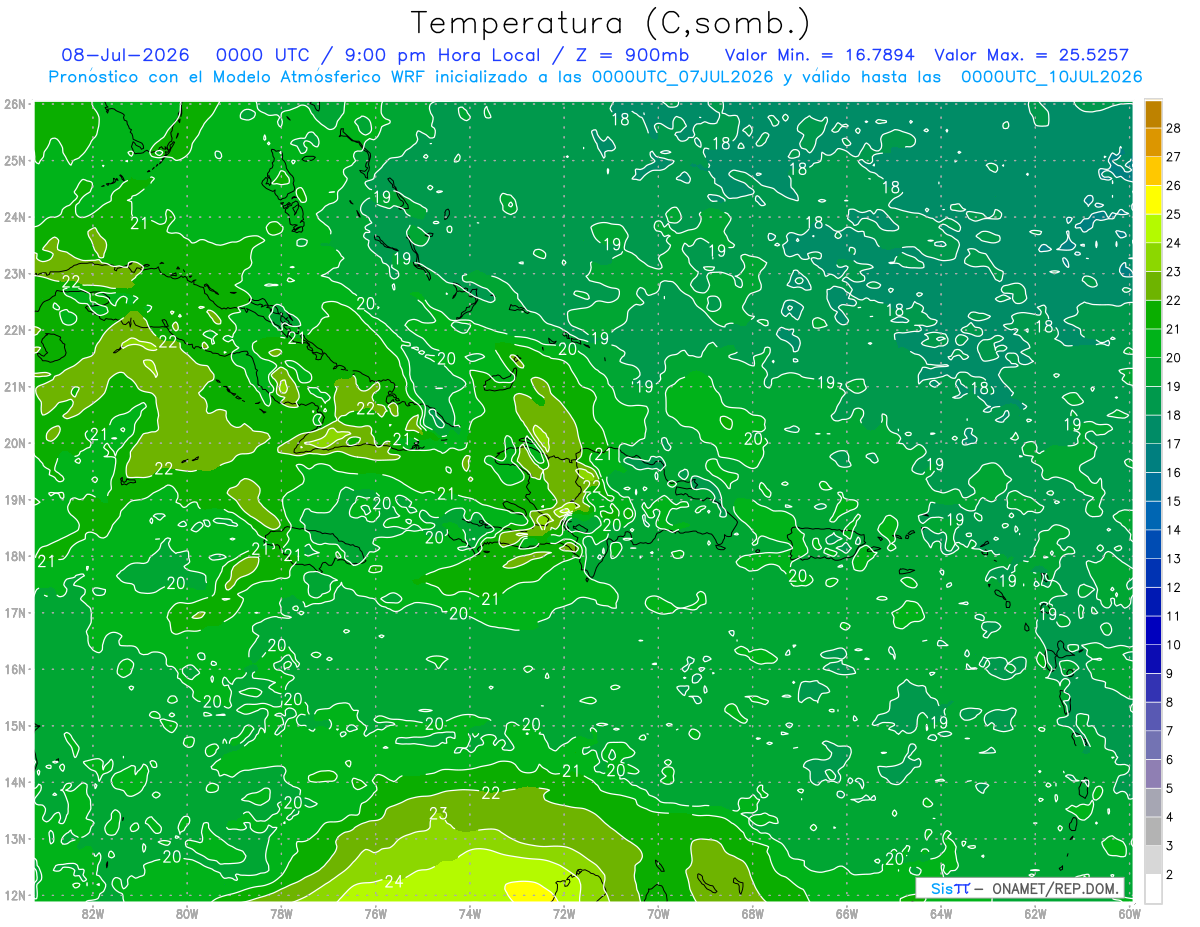
Task: Click the date text "08-Jul-2026"
Action: pyautogui.click(x=124, y=55)
